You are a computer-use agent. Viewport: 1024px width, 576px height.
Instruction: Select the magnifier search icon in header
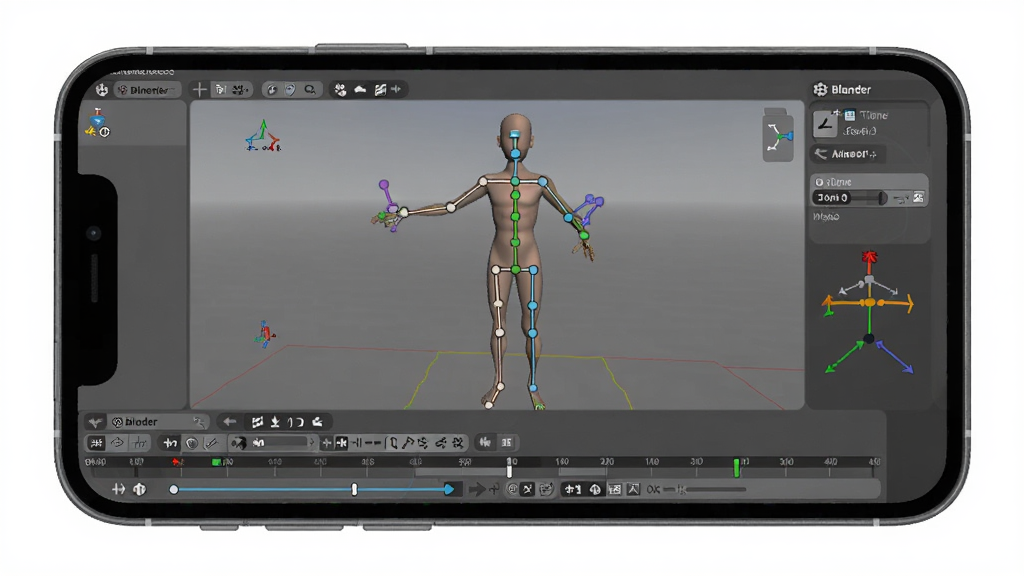(x=310, y=89)
